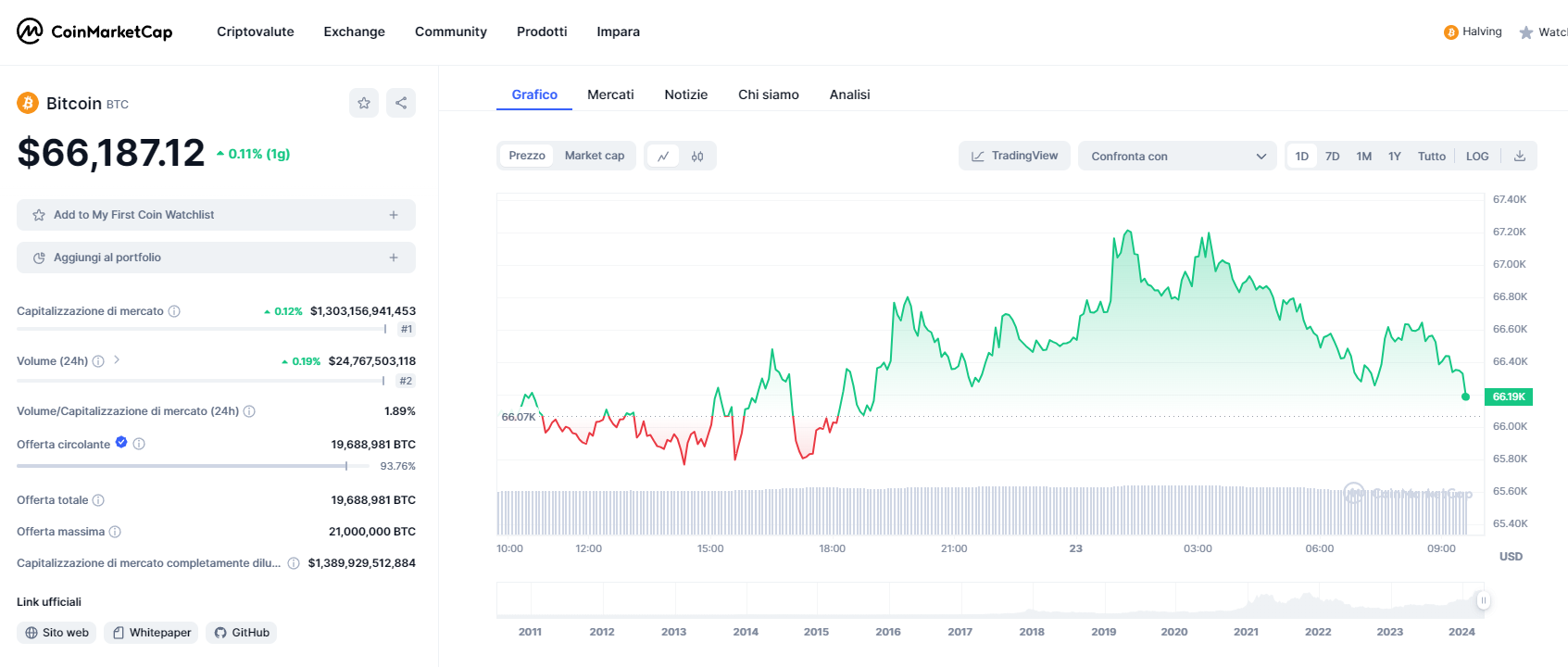The height and width of the screenshot is (667, 1568).
Task: Open the Whitepaper link
Action: pyautogui.click(x=151, y=633)
